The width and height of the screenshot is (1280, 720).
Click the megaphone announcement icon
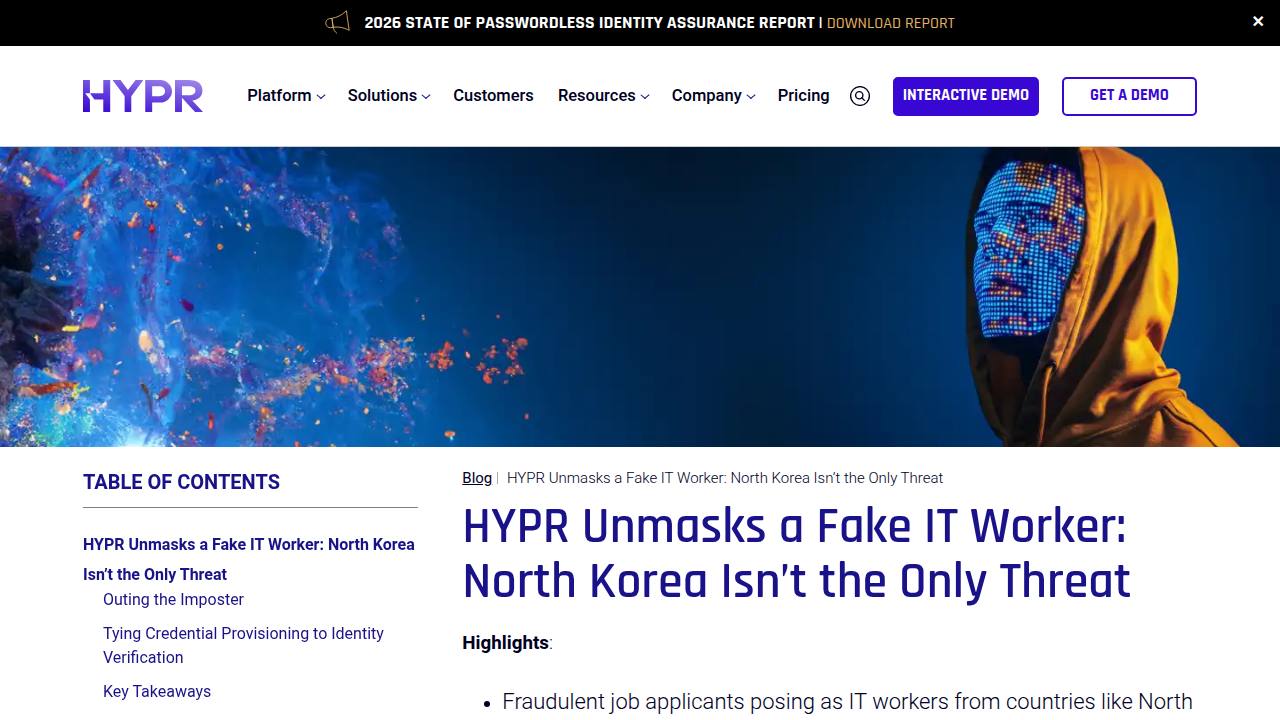tap(338, 22)
